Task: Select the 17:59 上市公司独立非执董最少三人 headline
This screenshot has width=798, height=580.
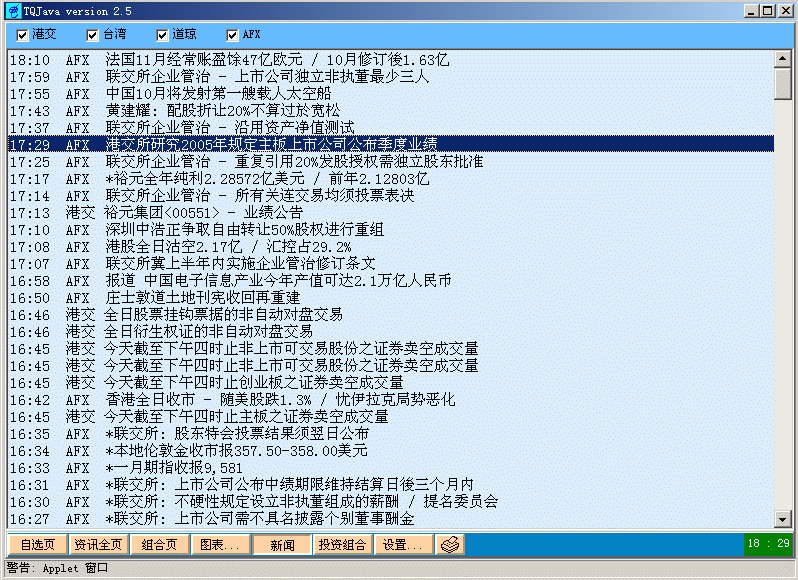Action: tap(391, 77)
